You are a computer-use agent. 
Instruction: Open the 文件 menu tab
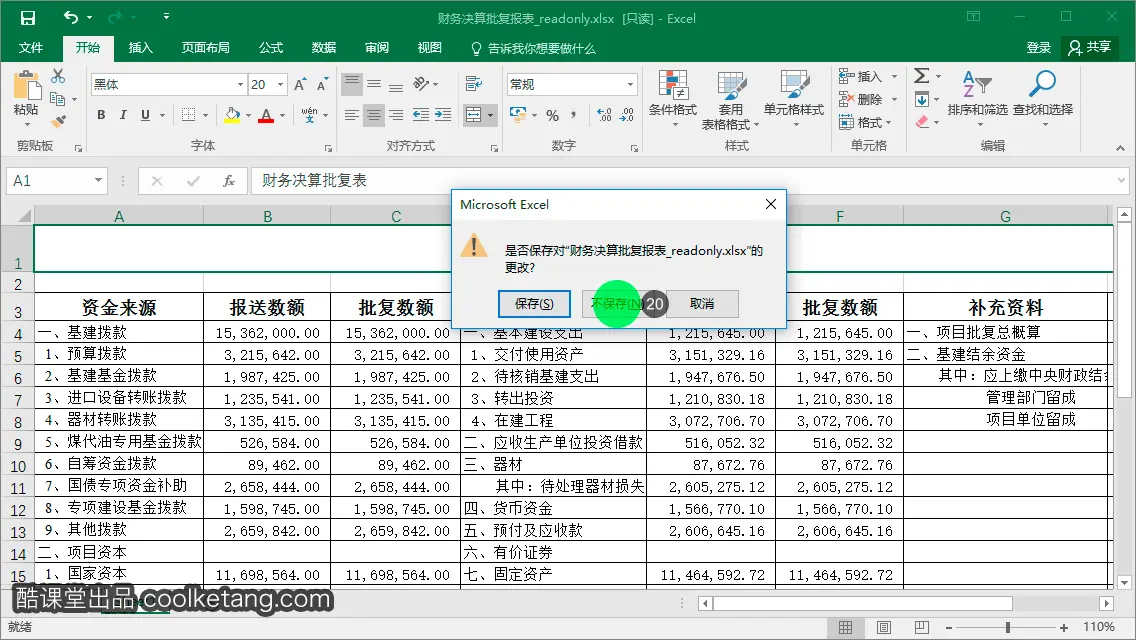tap(30, 48)
